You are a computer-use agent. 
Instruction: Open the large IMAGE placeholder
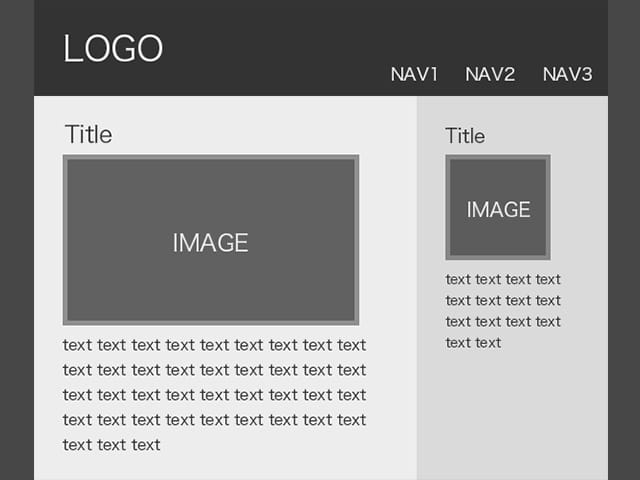(x=211, y=240)
